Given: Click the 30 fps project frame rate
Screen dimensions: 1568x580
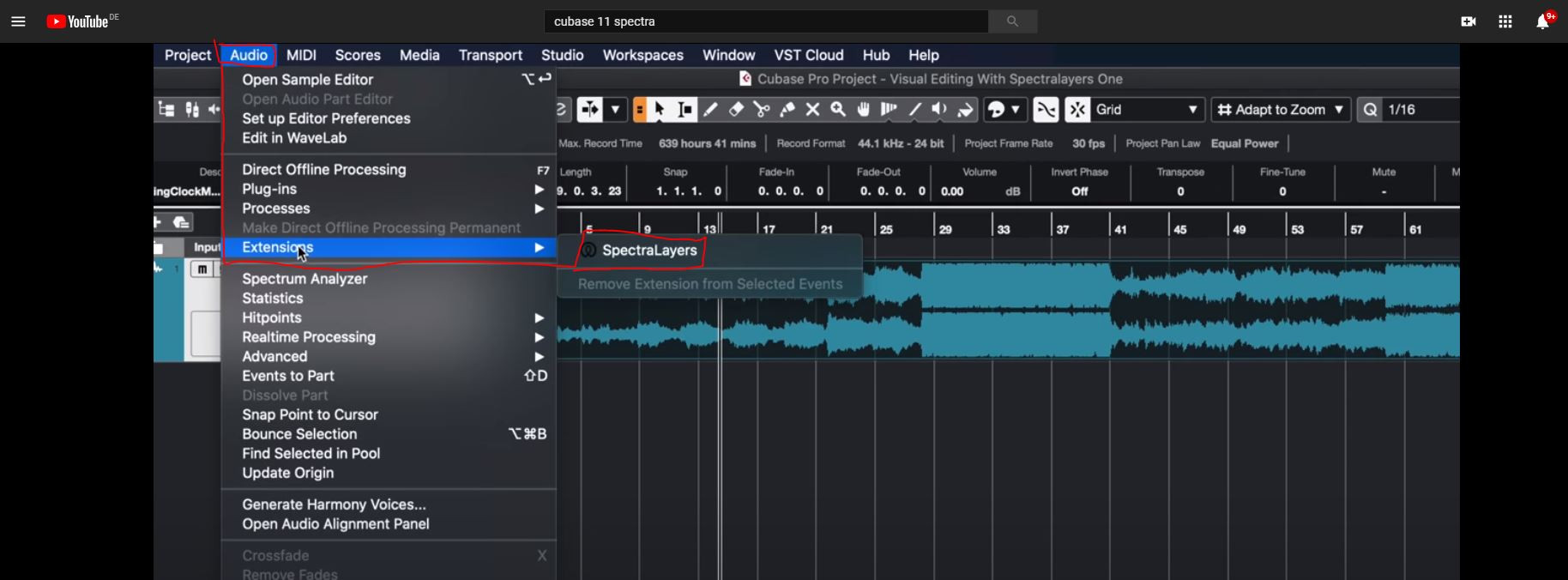Looking at the screenshot, I should [x=1089, y=143].
